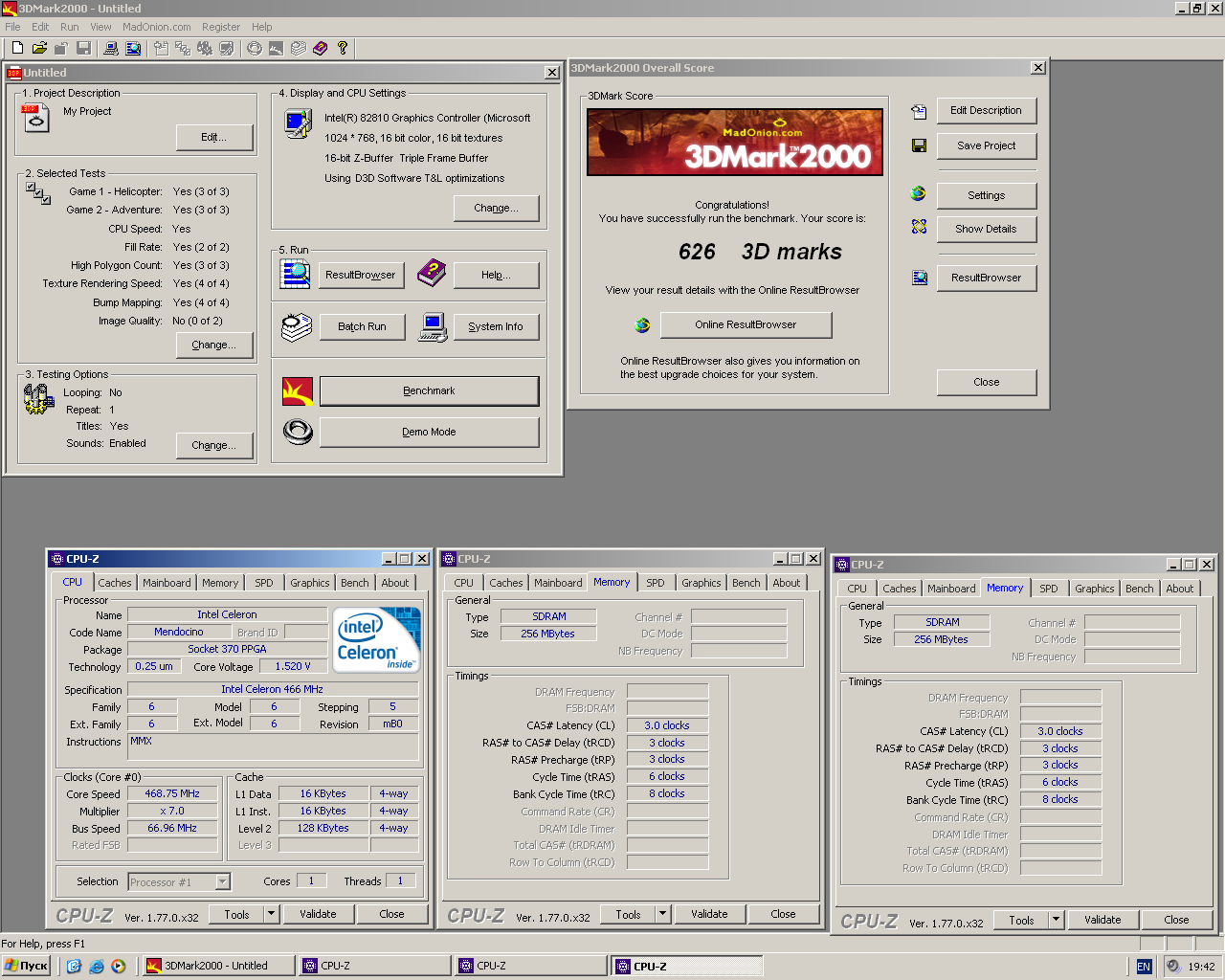Click Validate in CPU-Z window showing Celeron
1225x980 pixels.
click(x=318, y=914)
